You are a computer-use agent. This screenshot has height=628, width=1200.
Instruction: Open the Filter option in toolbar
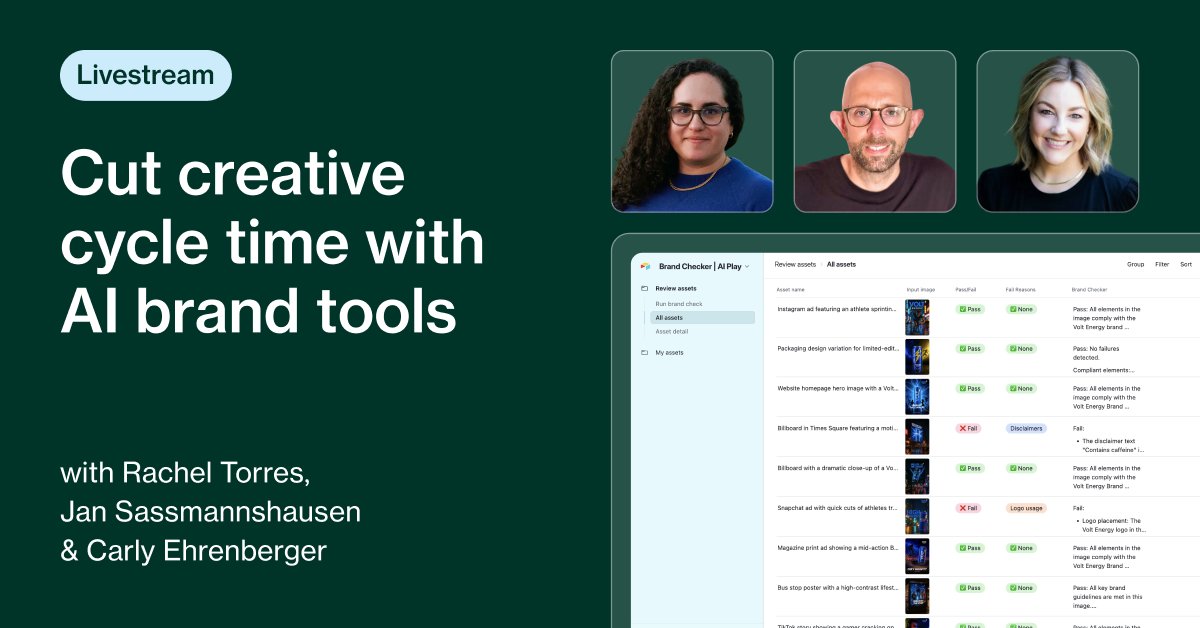coord(1162,265)
